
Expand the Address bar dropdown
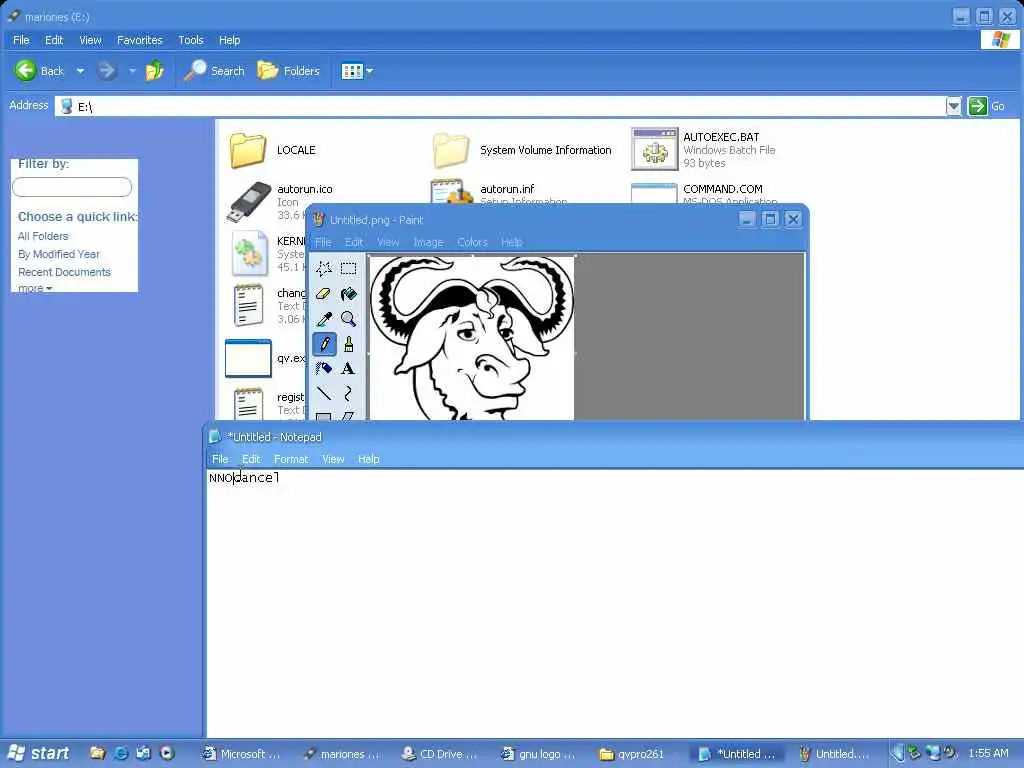tap(953, 106)
